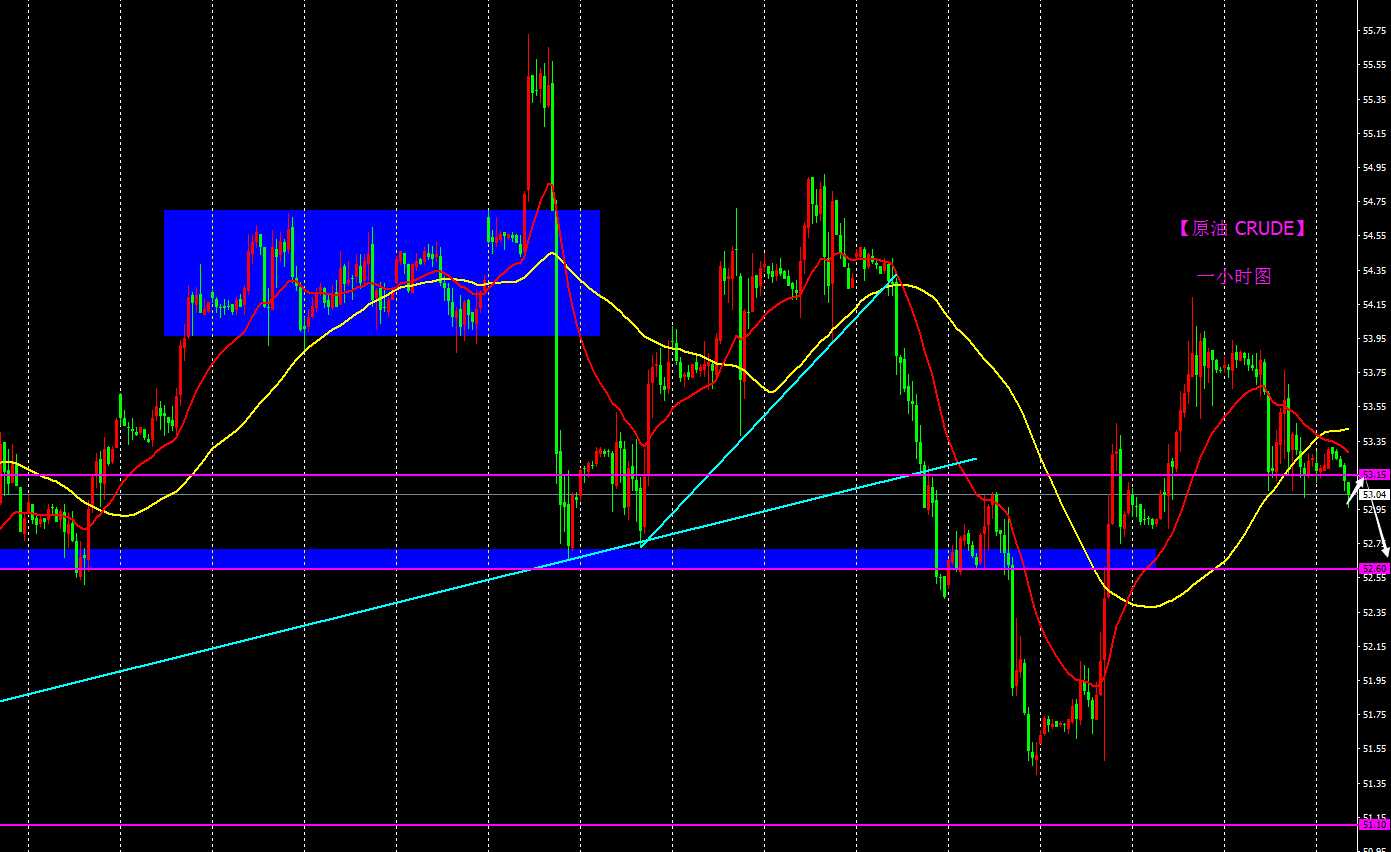Select the magenta 53.15 price tag

point(1375,474)
